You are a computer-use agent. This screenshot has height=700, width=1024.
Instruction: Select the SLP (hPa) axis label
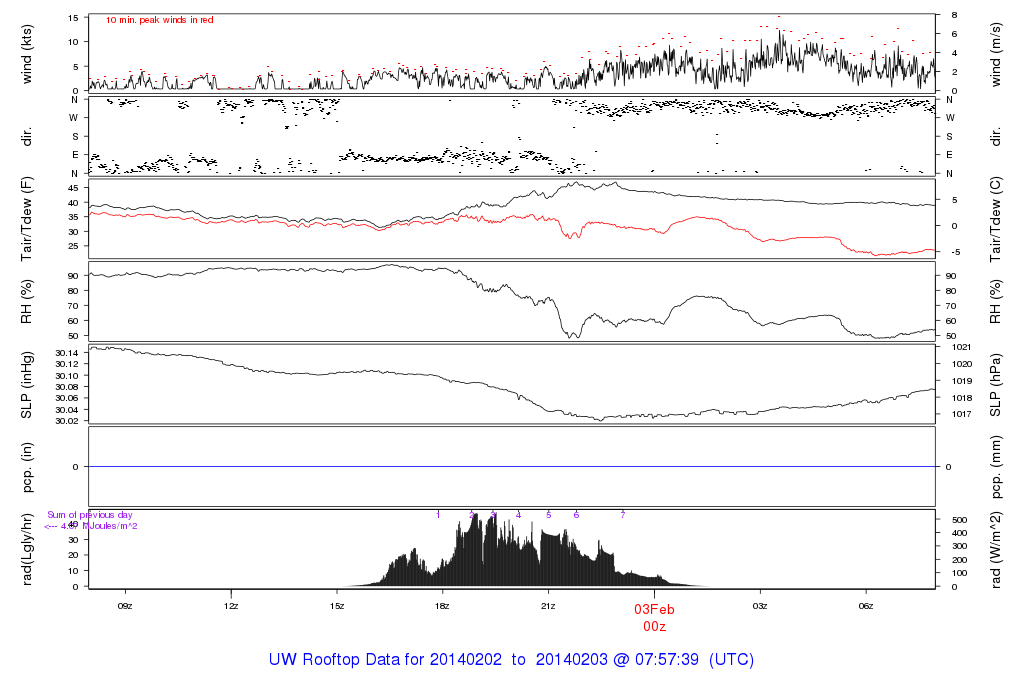pos(999,385)
